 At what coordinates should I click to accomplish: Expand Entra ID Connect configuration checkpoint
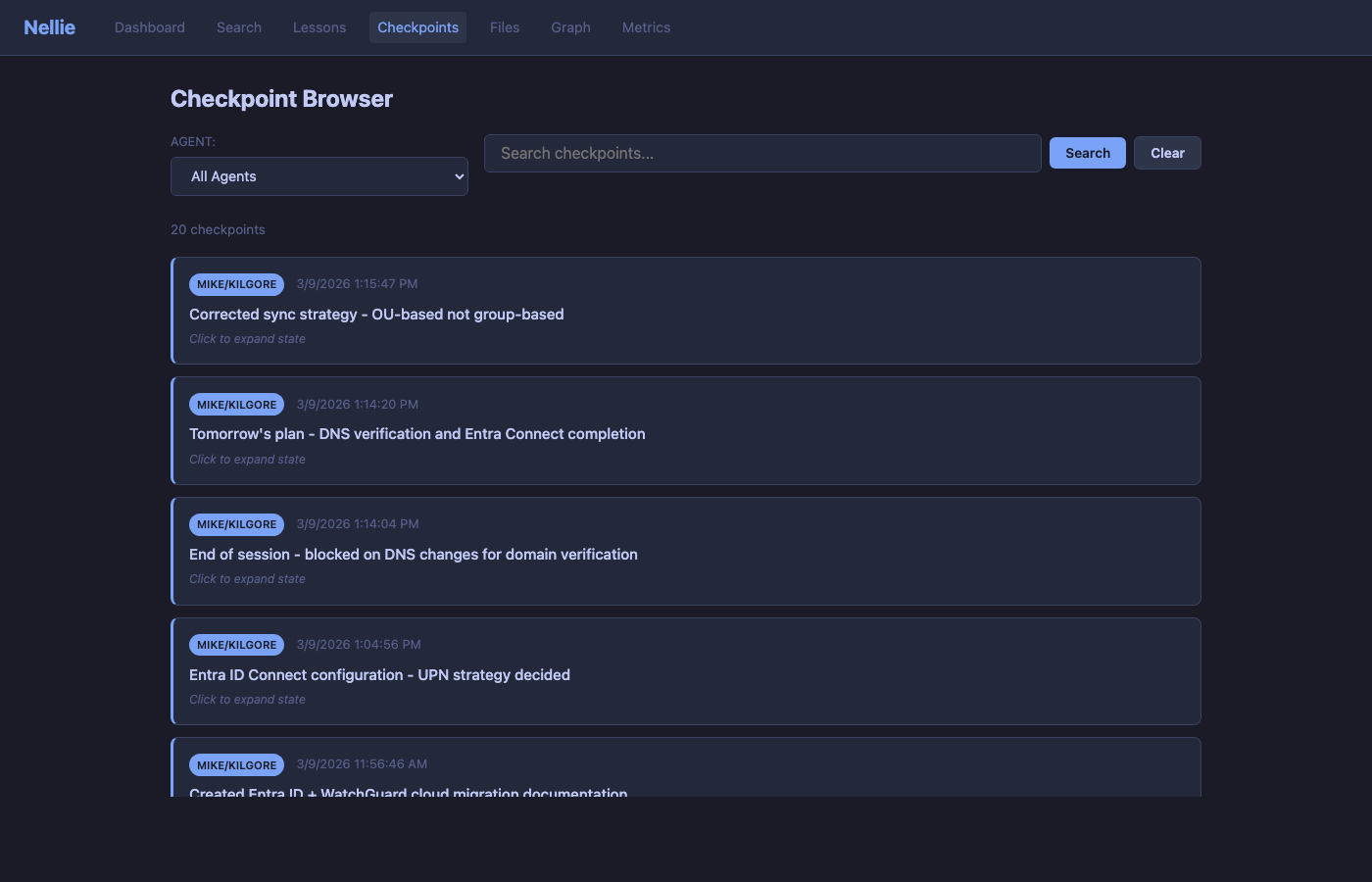pyautogui.click(x=379, y=675)
